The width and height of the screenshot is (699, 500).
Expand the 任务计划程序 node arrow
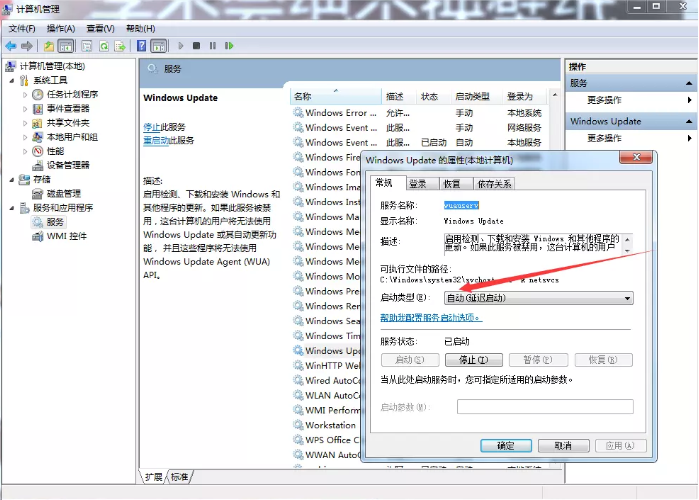pyautogui.click(x=25, y=94)
